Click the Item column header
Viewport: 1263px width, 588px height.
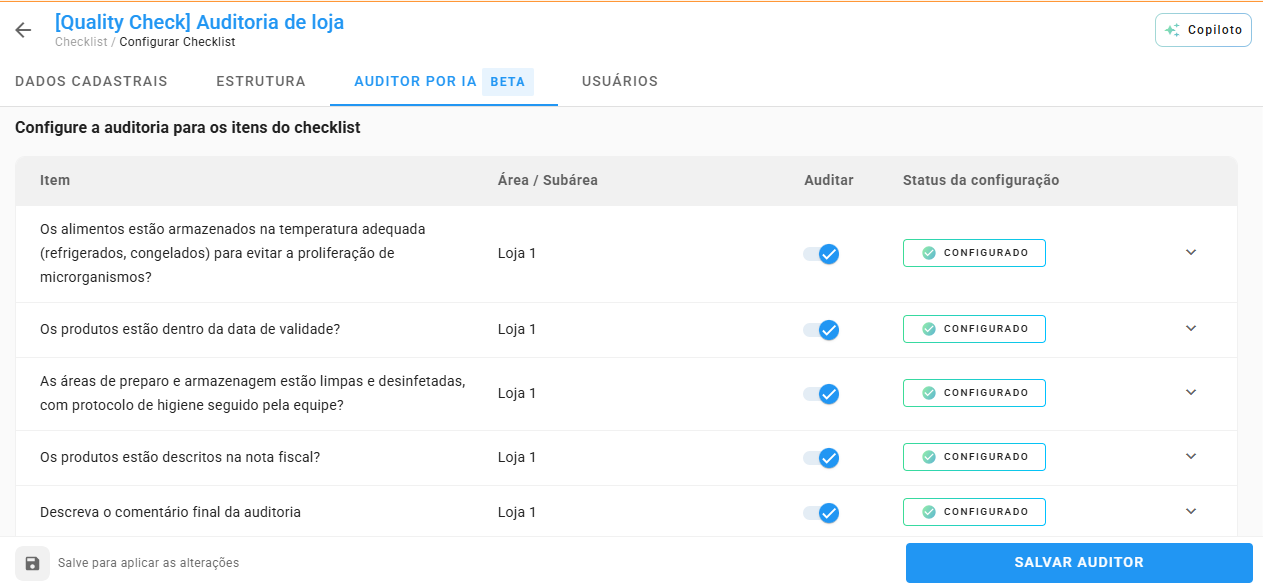(x=55, y=180)
